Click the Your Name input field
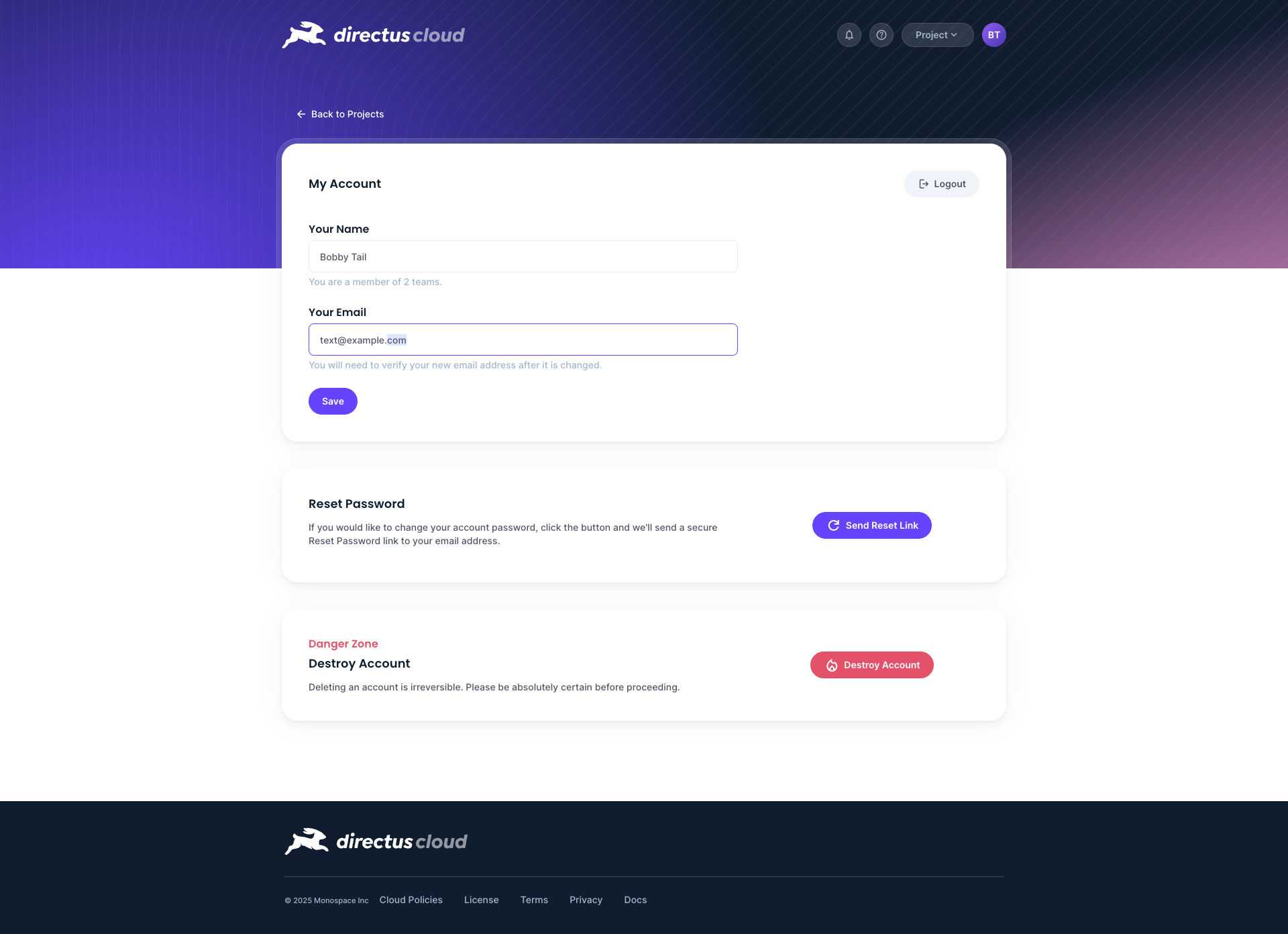The height and width of the screenshot is (934, 1288). 523,256
